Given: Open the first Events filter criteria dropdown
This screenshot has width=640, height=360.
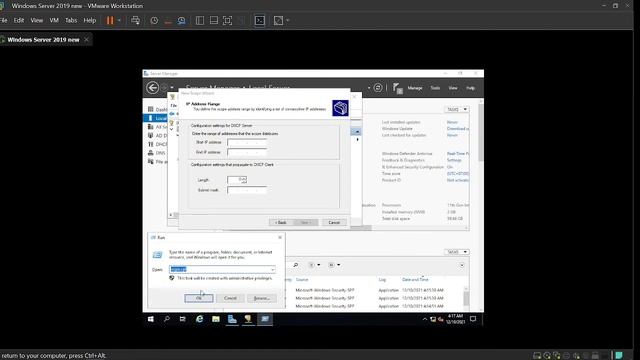Looking at the screenshot, I should point(314,265).
